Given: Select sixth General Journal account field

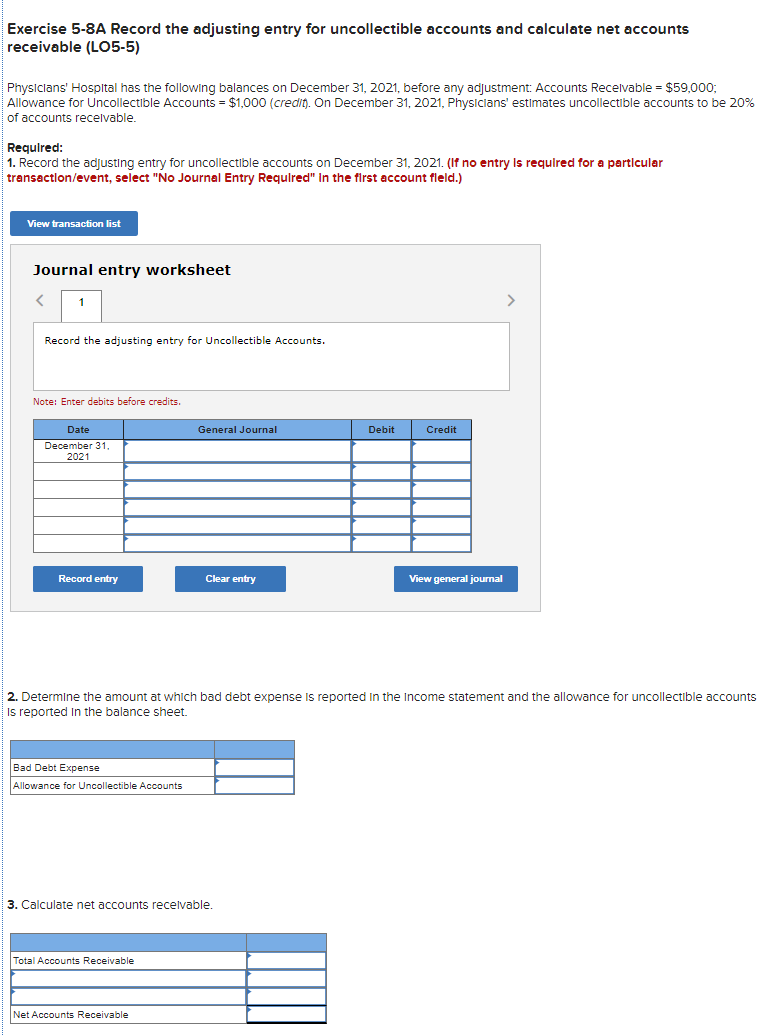Looking at the screenshot, I should click(x=237, y=543).
